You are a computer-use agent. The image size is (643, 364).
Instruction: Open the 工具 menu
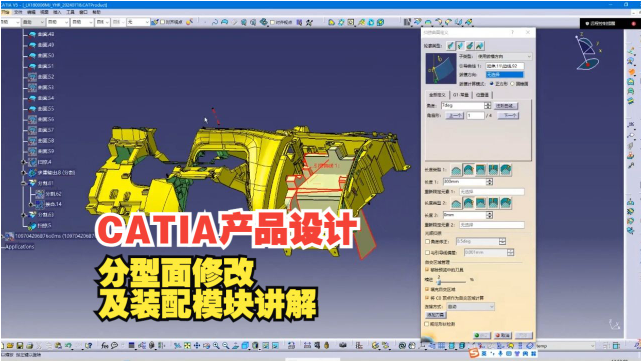click(x=71, y=12)
